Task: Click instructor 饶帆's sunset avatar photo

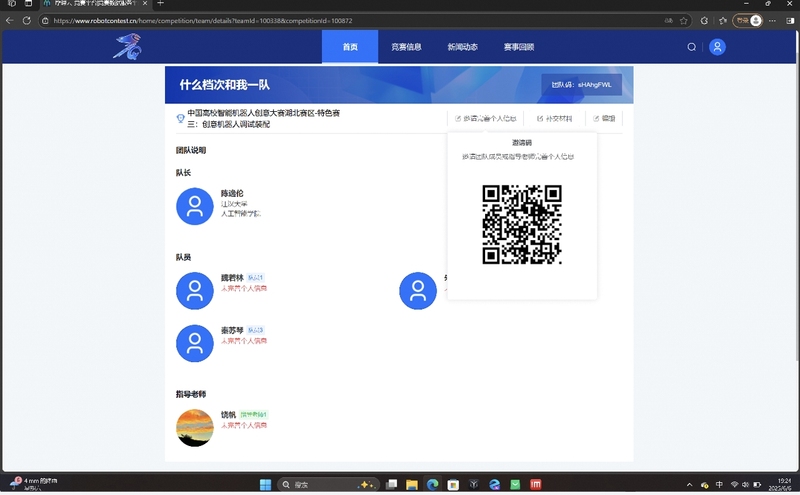Action: pyautogui.click(x=194, y=427)
